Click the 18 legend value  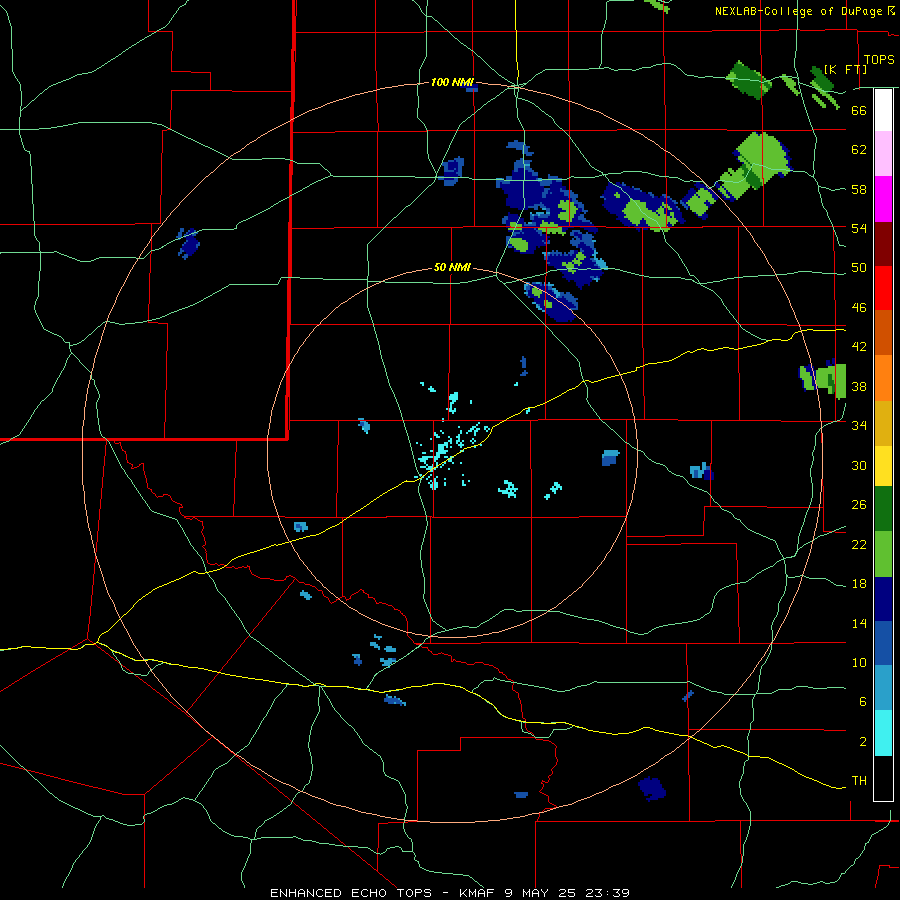(x=859, y=584)
